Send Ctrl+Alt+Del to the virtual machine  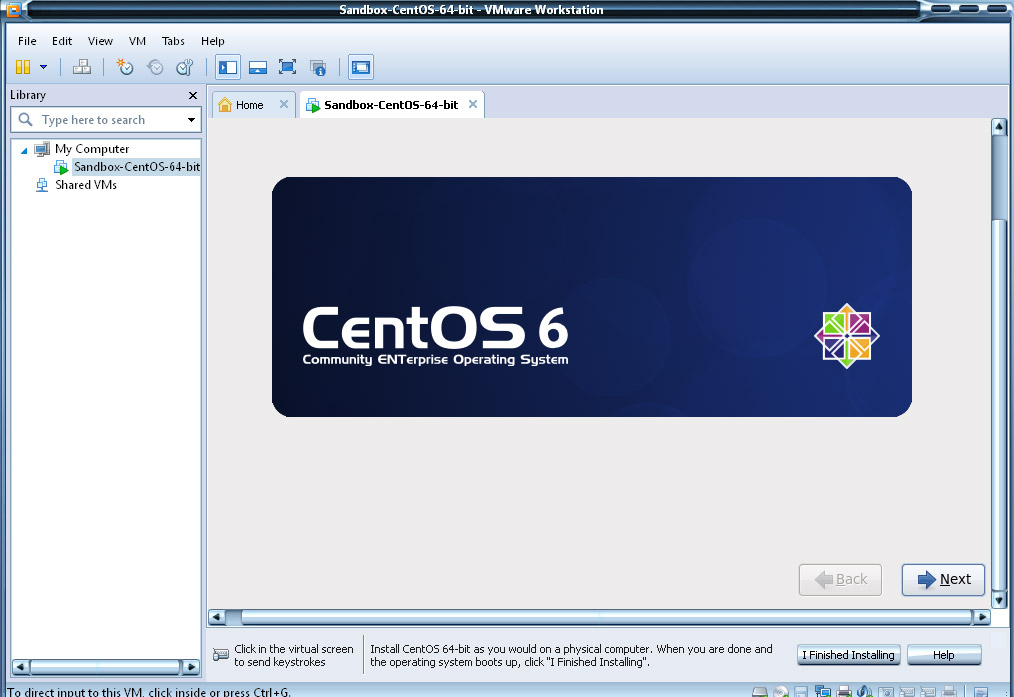pyautogui.click(x=81, y=67)
